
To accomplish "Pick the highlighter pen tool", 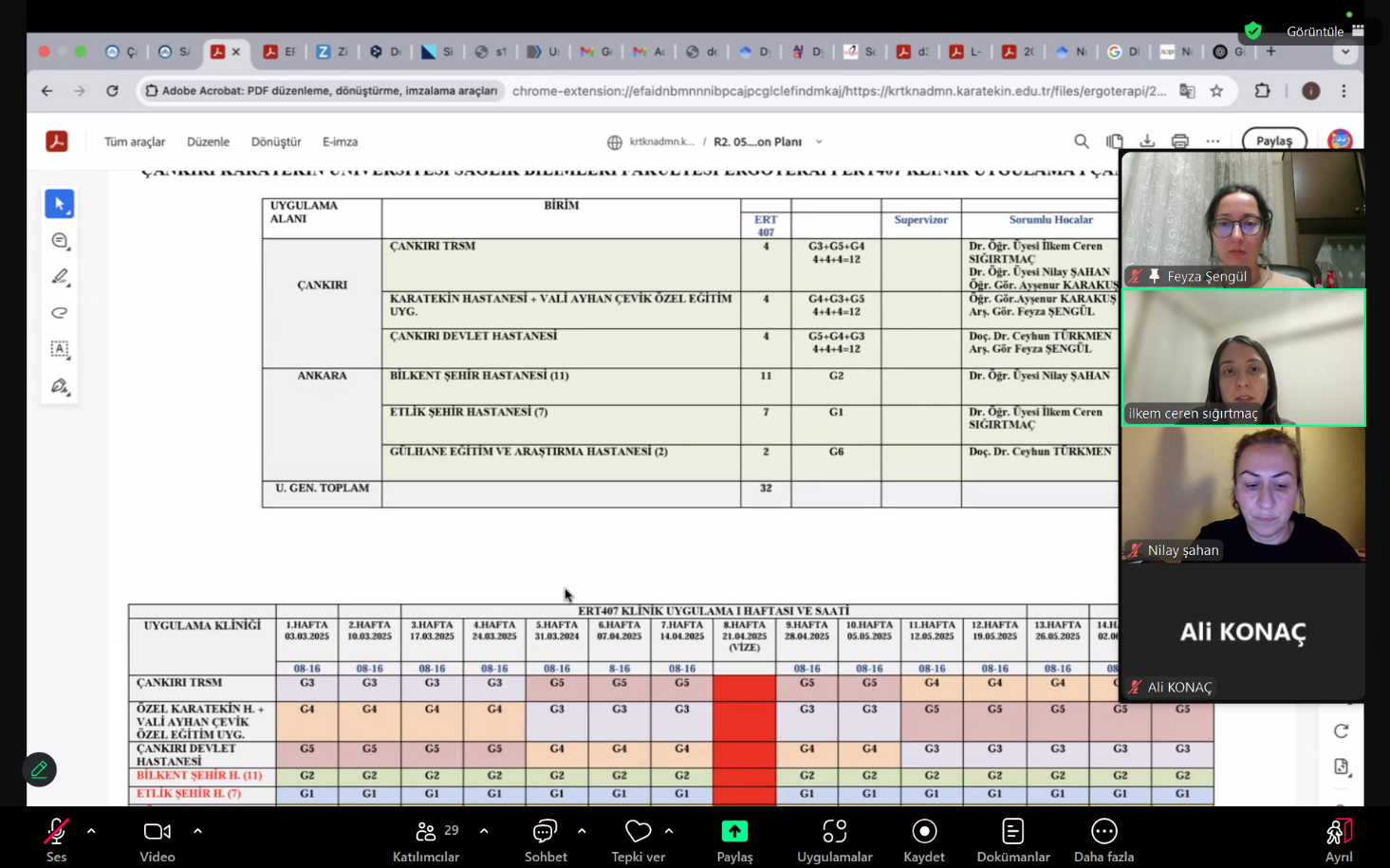I will click(x=60, y=277).
